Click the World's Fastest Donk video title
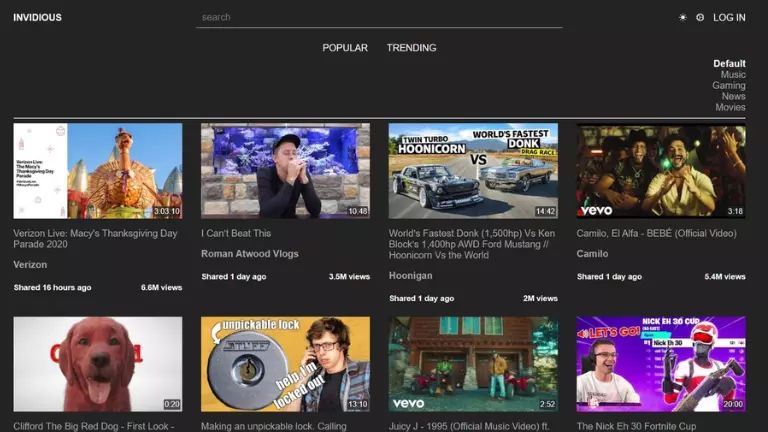Image resolution: width=768 pixels, height=432 pixels. click(472, 244)
